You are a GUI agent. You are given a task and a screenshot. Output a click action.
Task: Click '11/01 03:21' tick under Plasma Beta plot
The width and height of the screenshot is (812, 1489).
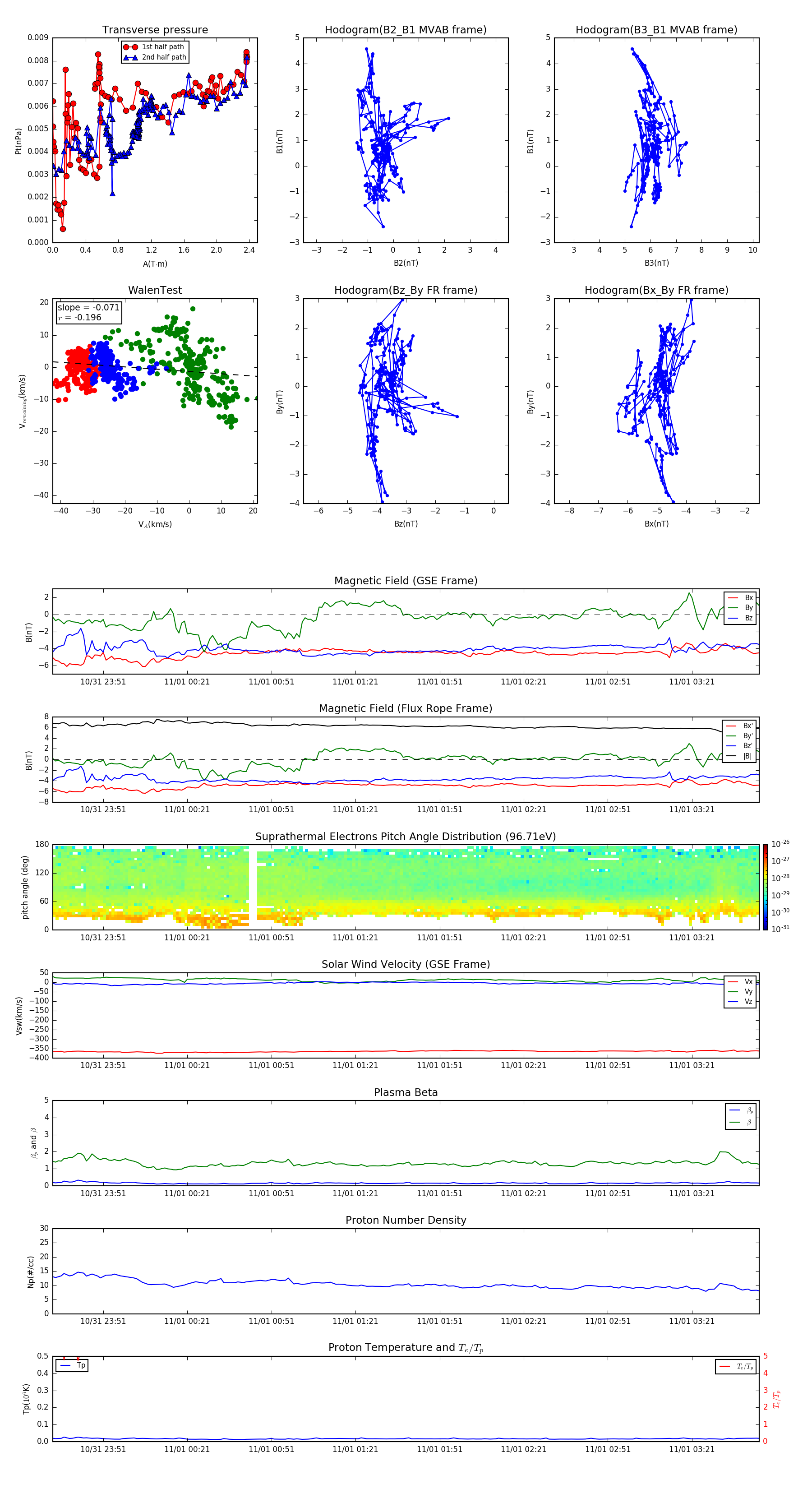click(692, 1193)
